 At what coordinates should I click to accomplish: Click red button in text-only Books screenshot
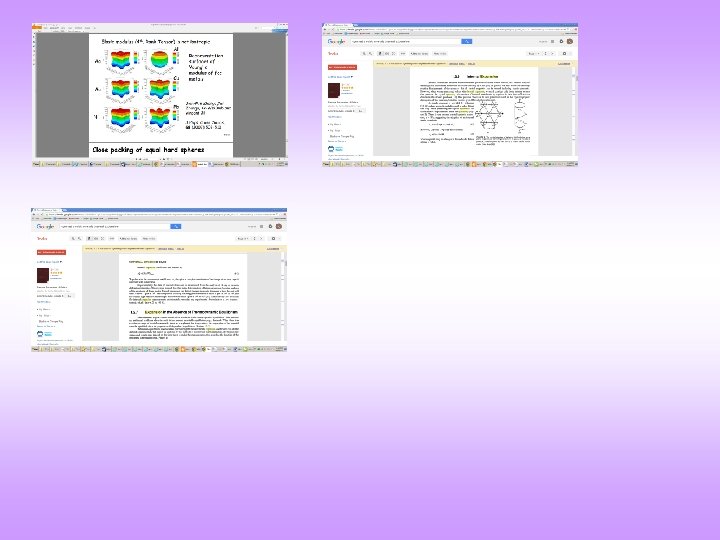[x=51, y=252]
